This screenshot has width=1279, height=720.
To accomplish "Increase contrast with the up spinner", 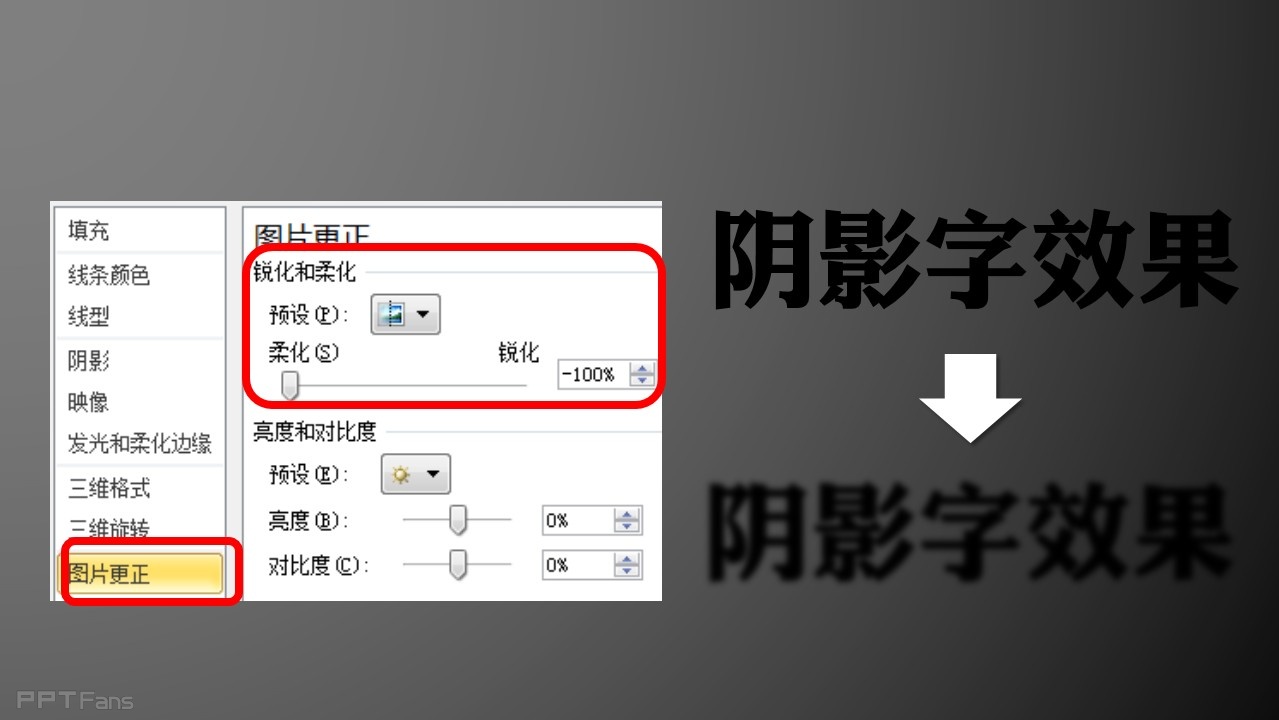I will tap(627, 559).
